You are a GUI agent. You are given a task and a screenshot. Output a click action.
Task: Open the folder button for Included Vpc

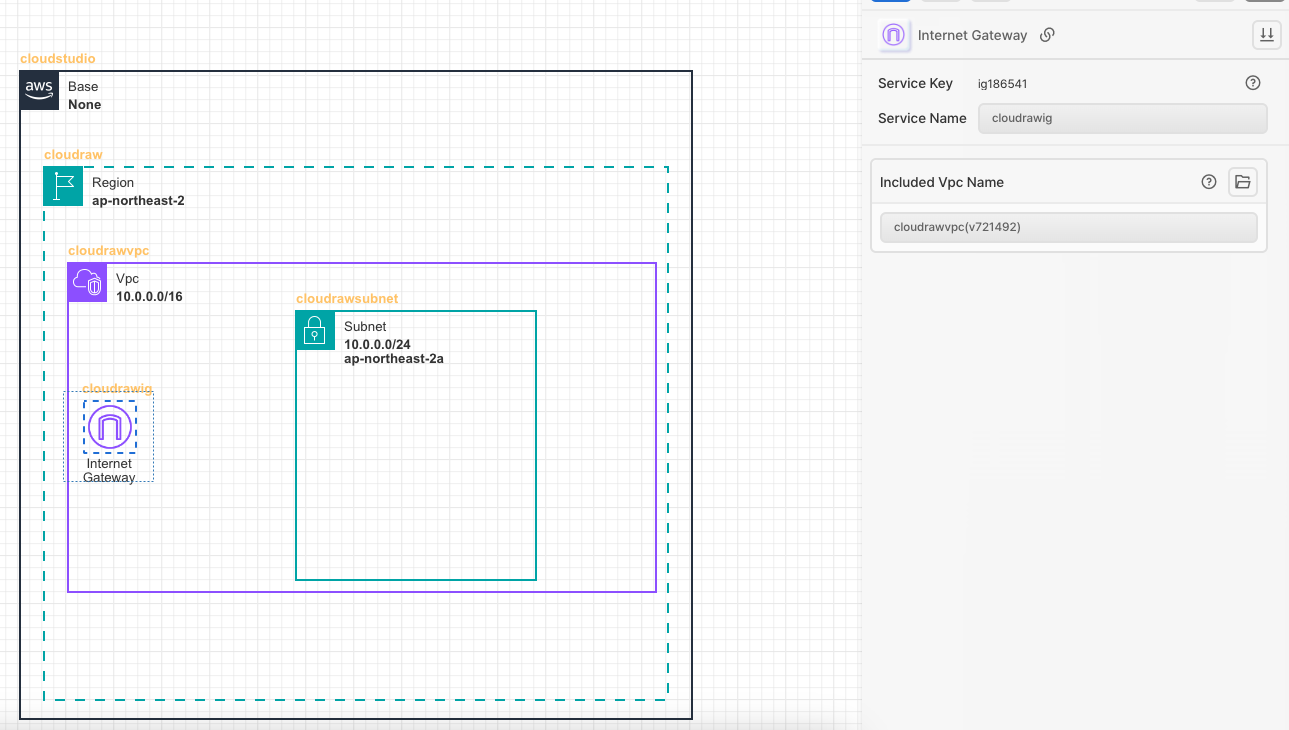pyautogui.click(x=1243, y=182)
